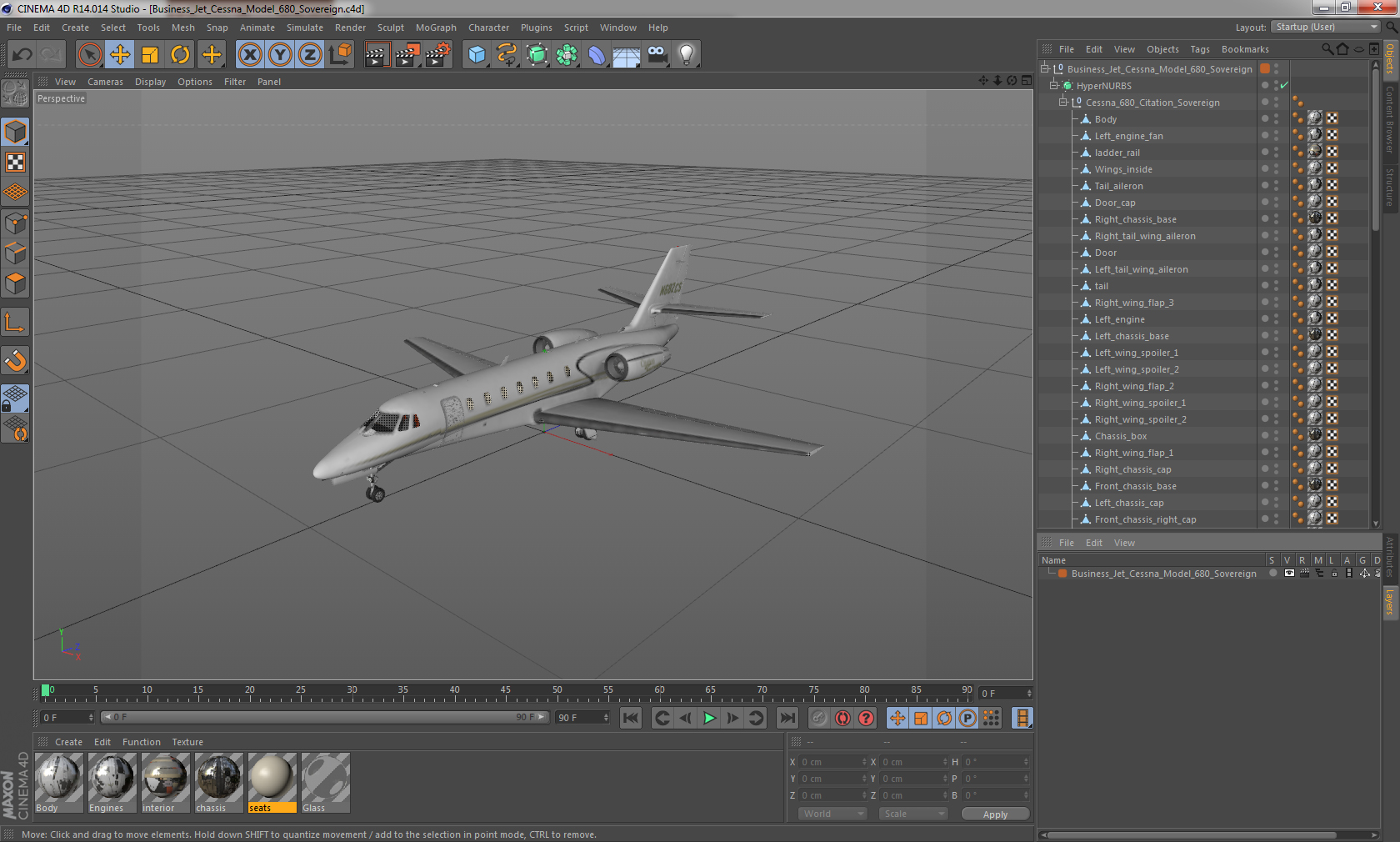Screen dimensions: 1400x842
Task: Open the World coordinate dropdown
Action: click(832, 814)
